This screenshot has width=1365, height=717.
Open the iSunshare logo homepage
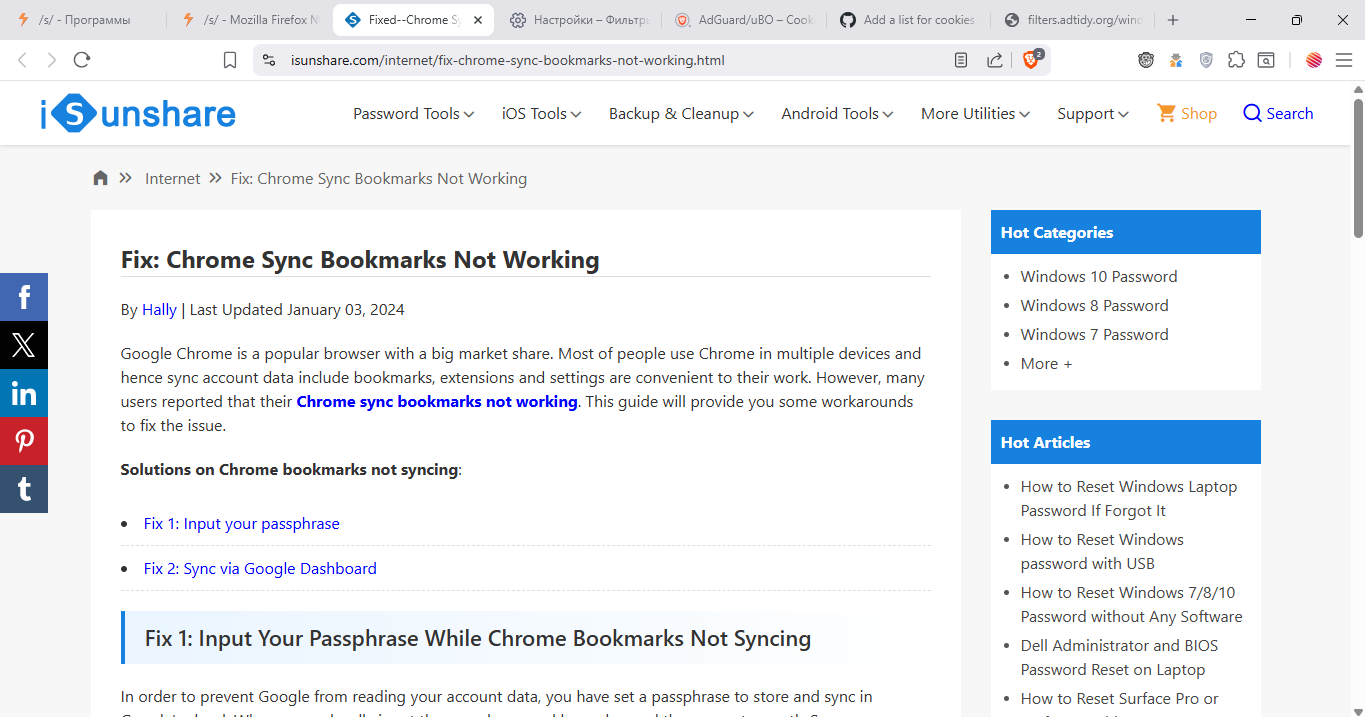coord(138,114)
